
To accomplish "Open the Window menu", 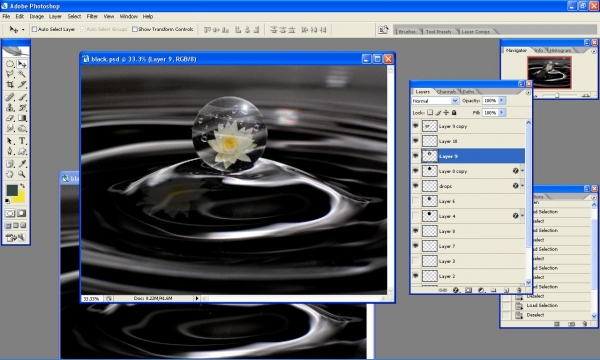I will 129,16.
